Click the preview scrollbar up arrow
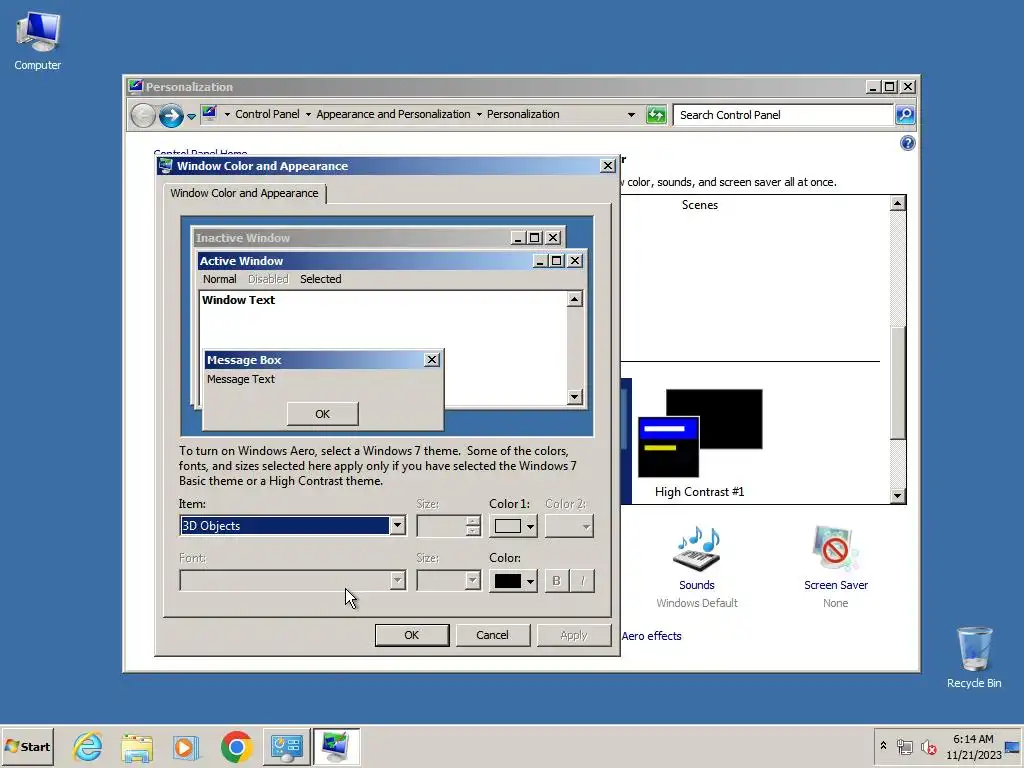This screenshot has height=768, width=1024. point(574,299)
